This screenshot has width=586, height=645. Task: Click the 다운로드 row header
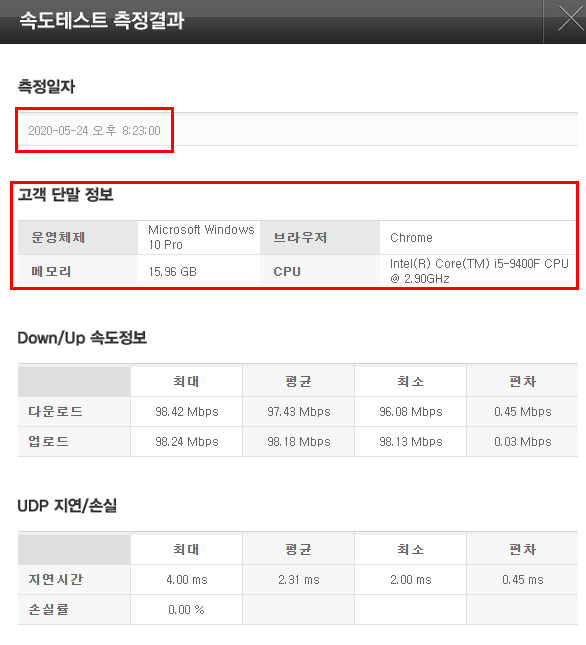point(74,412)
